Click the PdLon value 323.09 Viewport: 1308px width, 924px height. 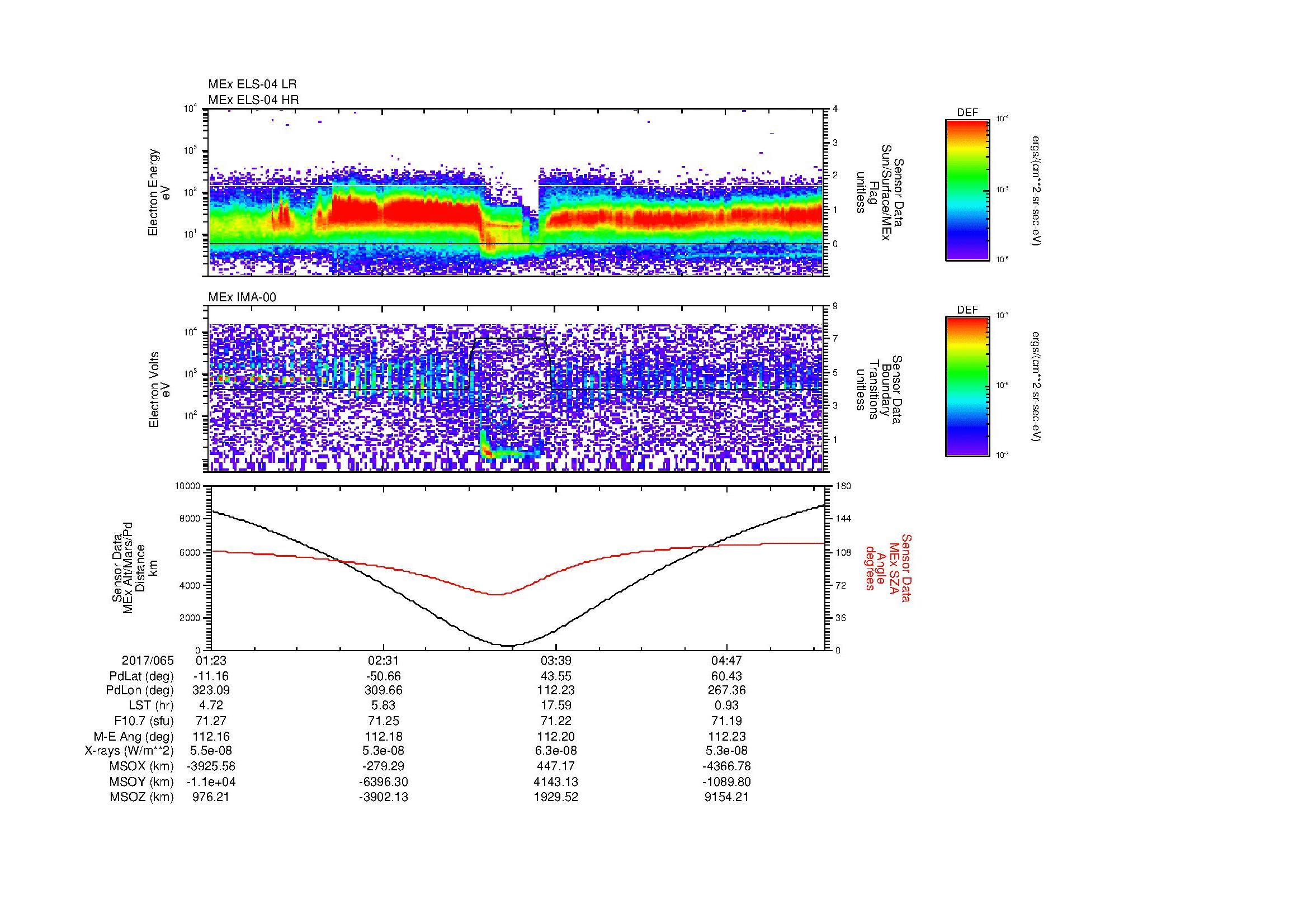[211, 690]
